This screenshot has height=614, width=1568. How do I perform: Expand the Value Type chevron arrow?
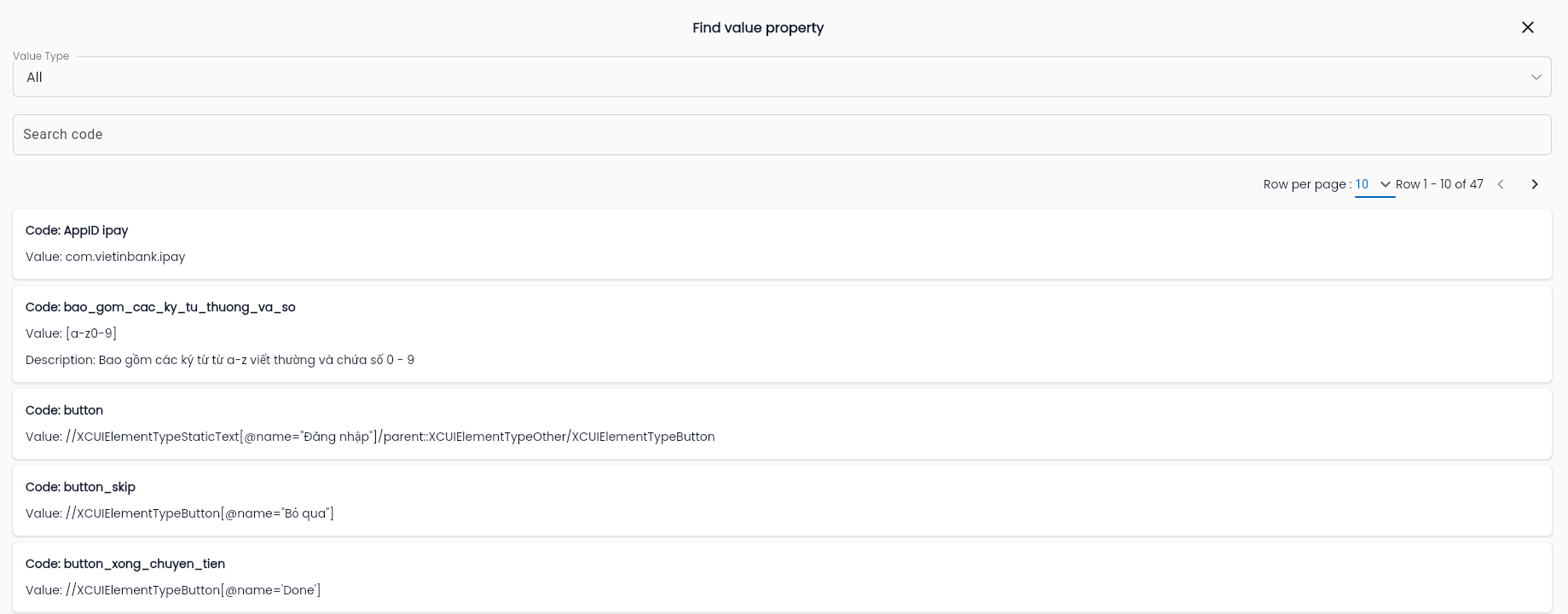[1536, 77]
